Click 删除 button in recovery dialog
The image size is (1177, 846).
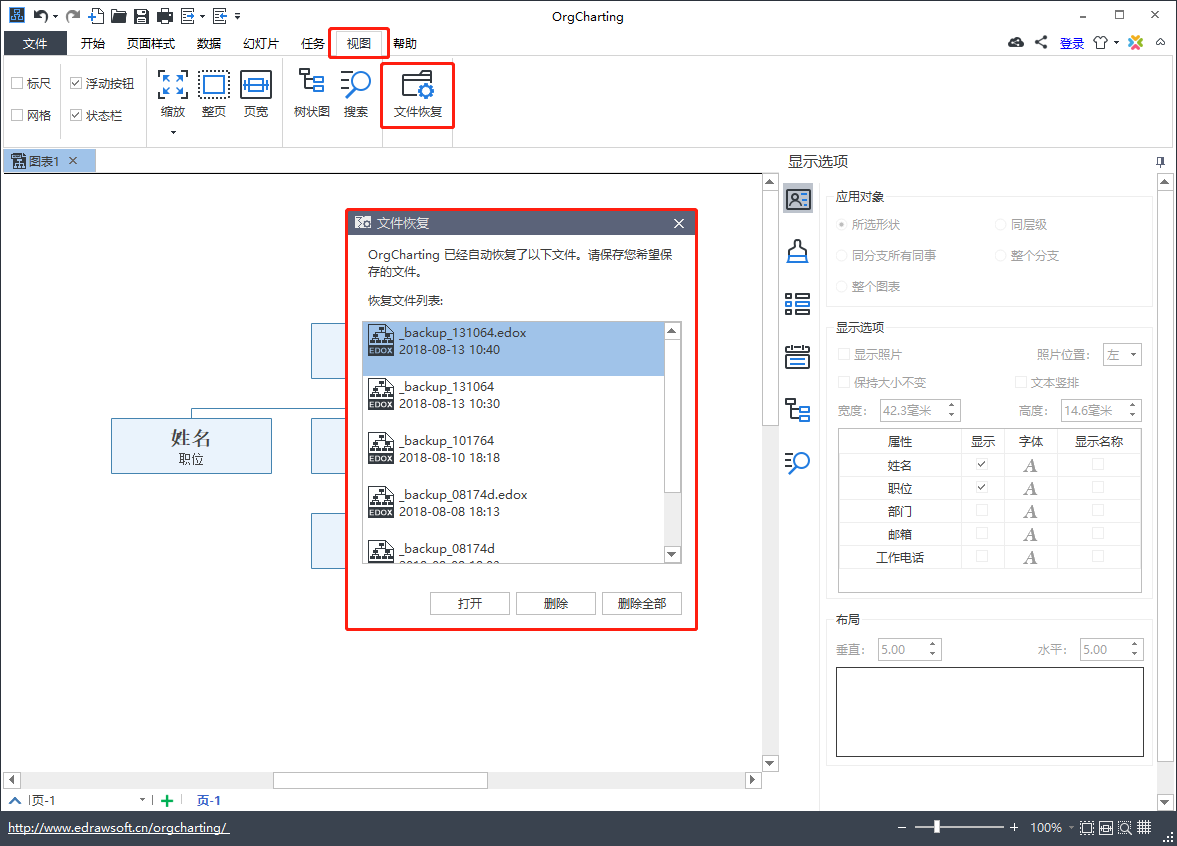pyautogui.click(x=555, y=604)
